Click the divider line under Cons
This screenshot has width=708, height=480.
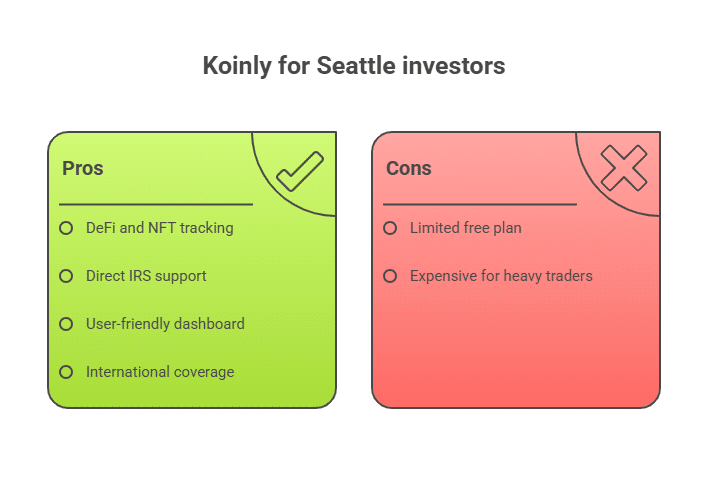(480, 205)
